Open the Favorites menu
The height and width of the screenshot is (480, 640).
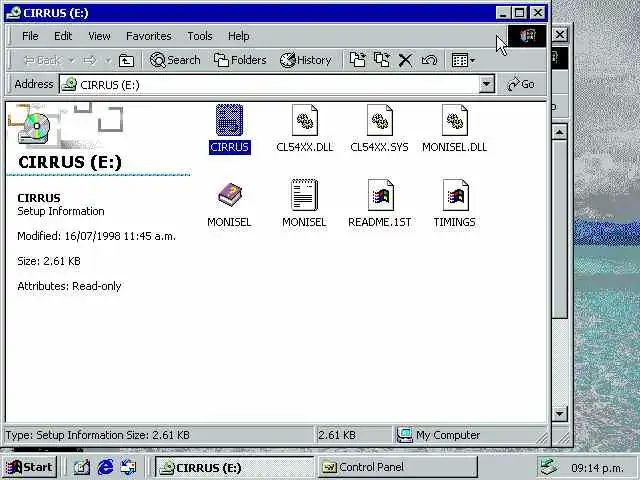[149, 36]
